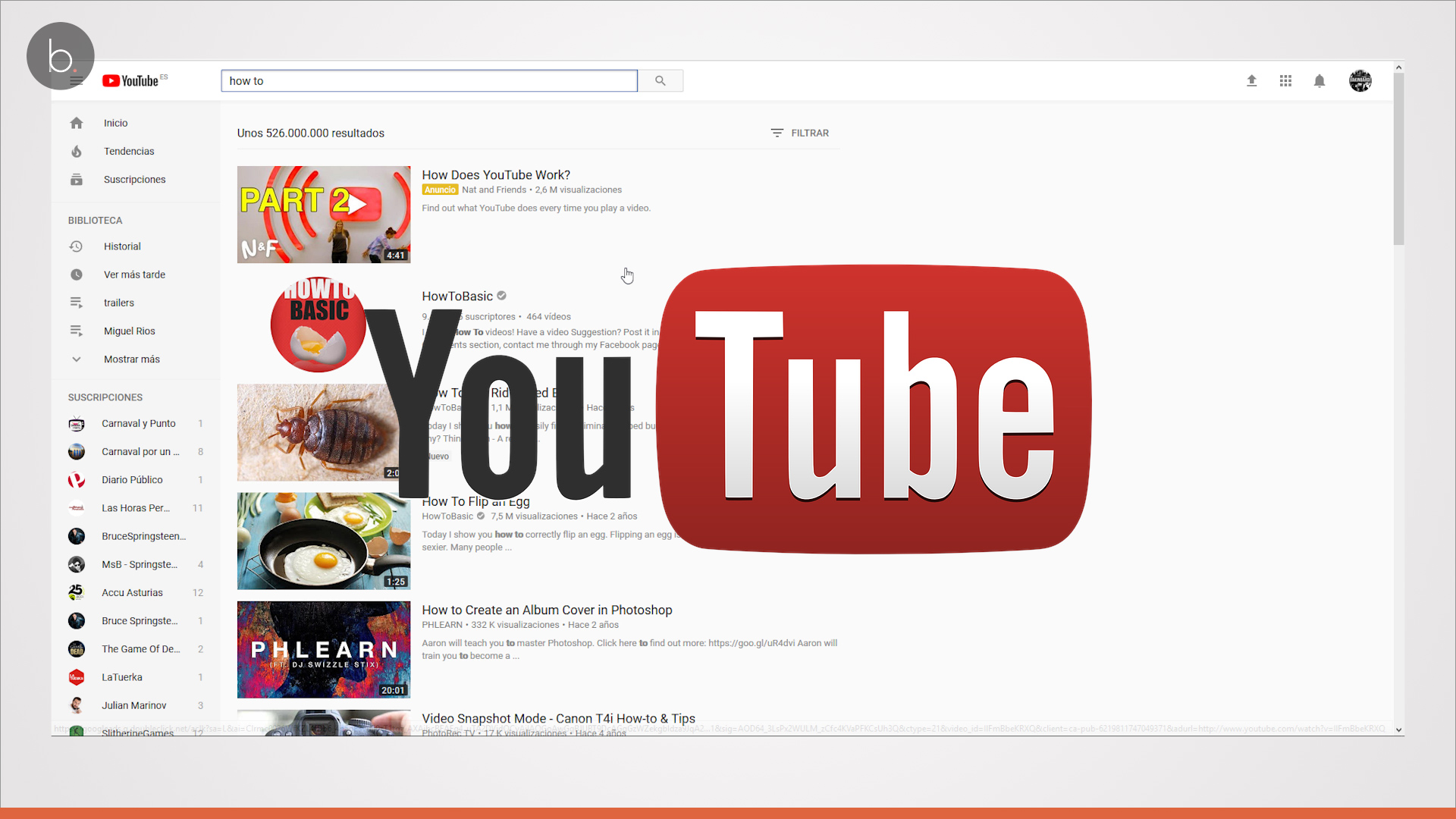Click the SUSCRIPCIONES section heading

pos(105,397)
